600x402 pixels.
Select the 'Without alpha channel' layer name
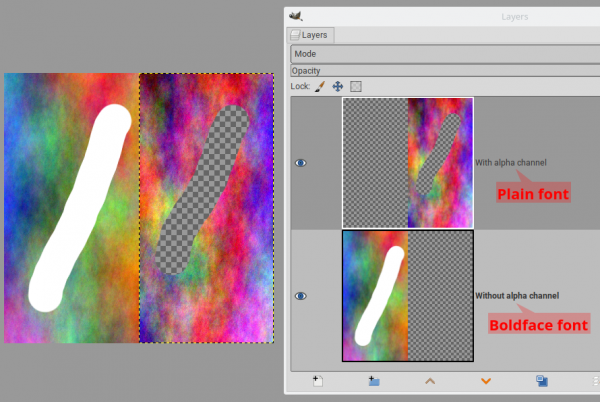click(517, 296)
